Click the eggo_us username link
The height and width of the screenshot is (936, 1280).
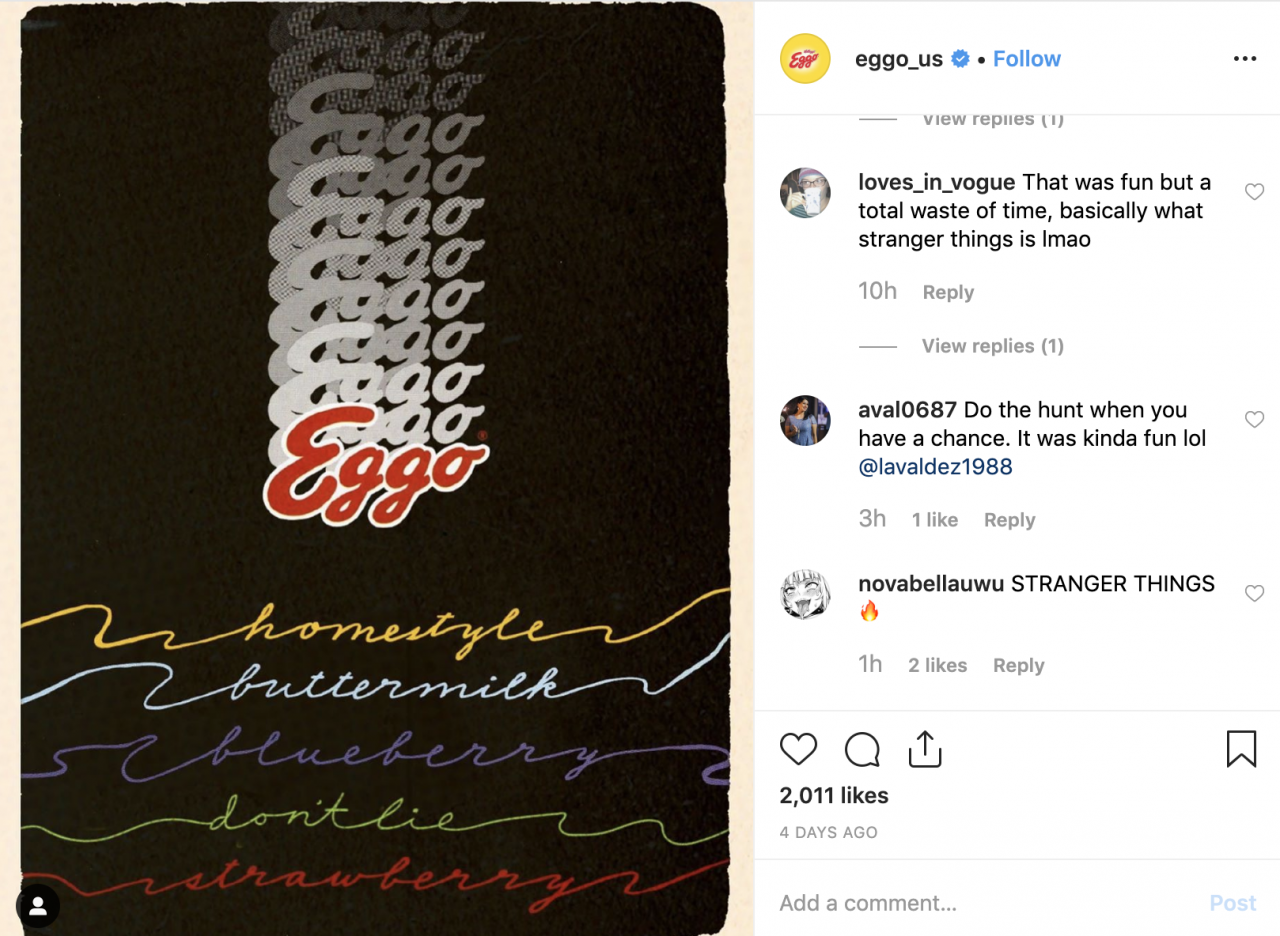click(898, 59)
